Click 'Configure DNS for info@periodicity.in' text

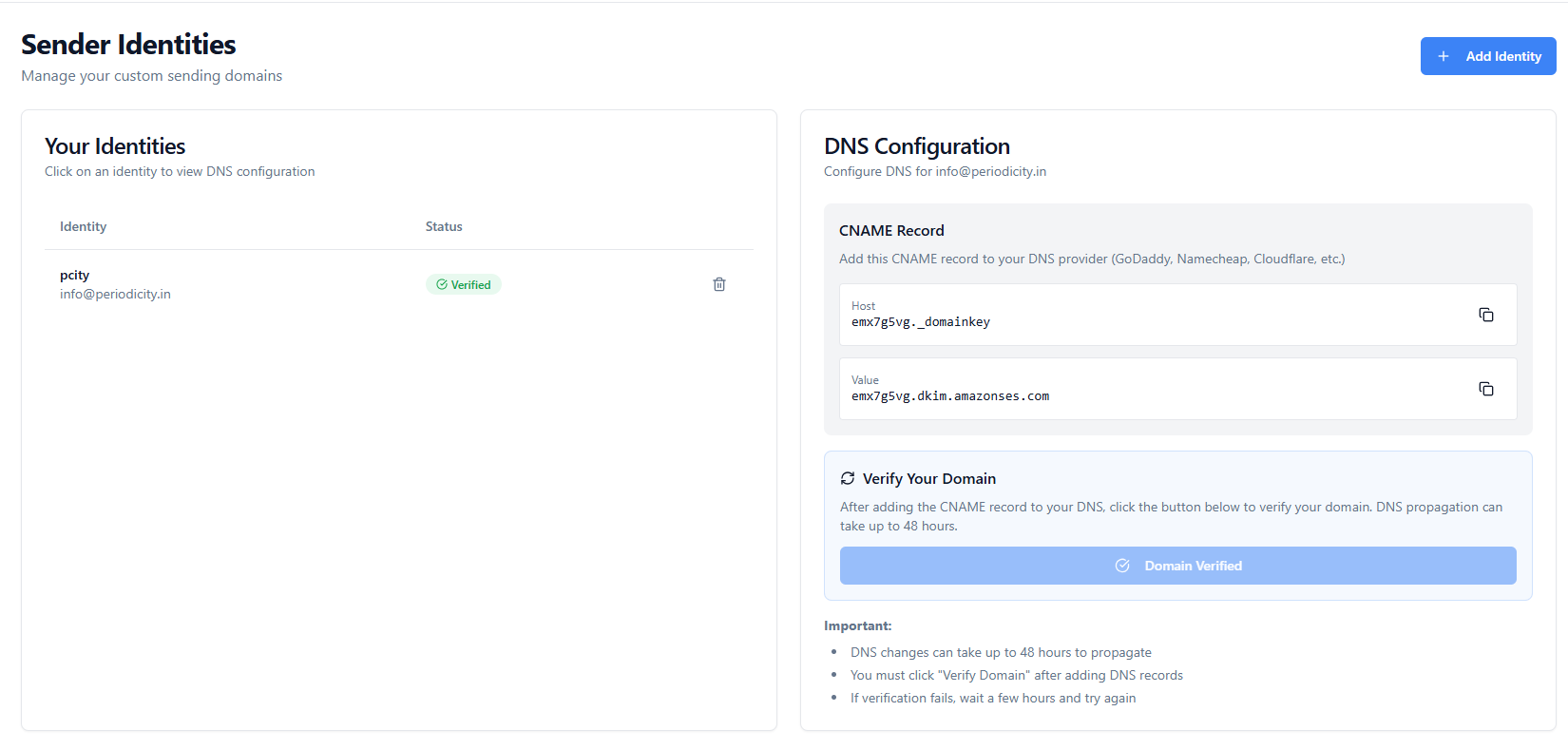[935, 172]
